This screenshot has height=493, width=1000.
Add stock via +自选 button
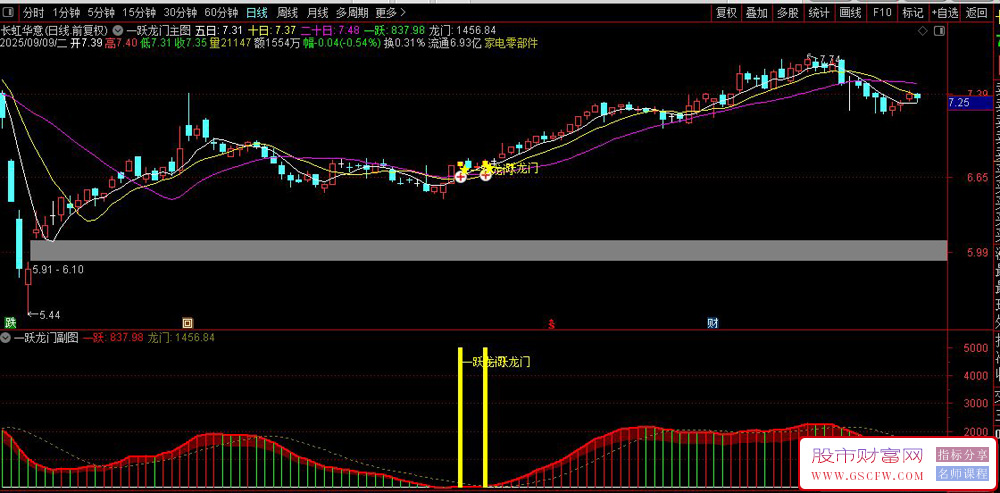pyautogui.click(x=945, y=12)
